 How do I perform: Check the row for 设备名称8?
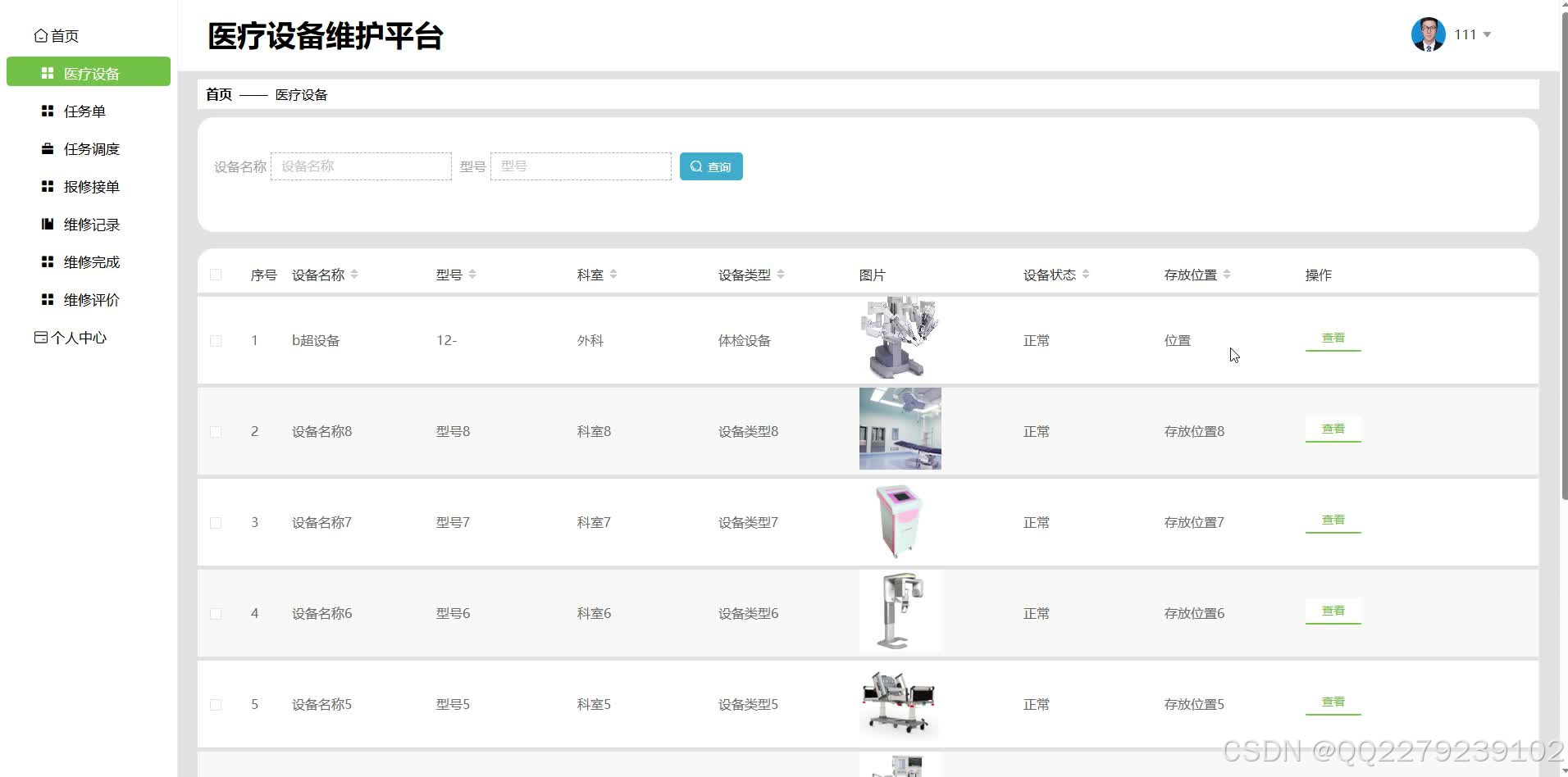pos(216,432)
